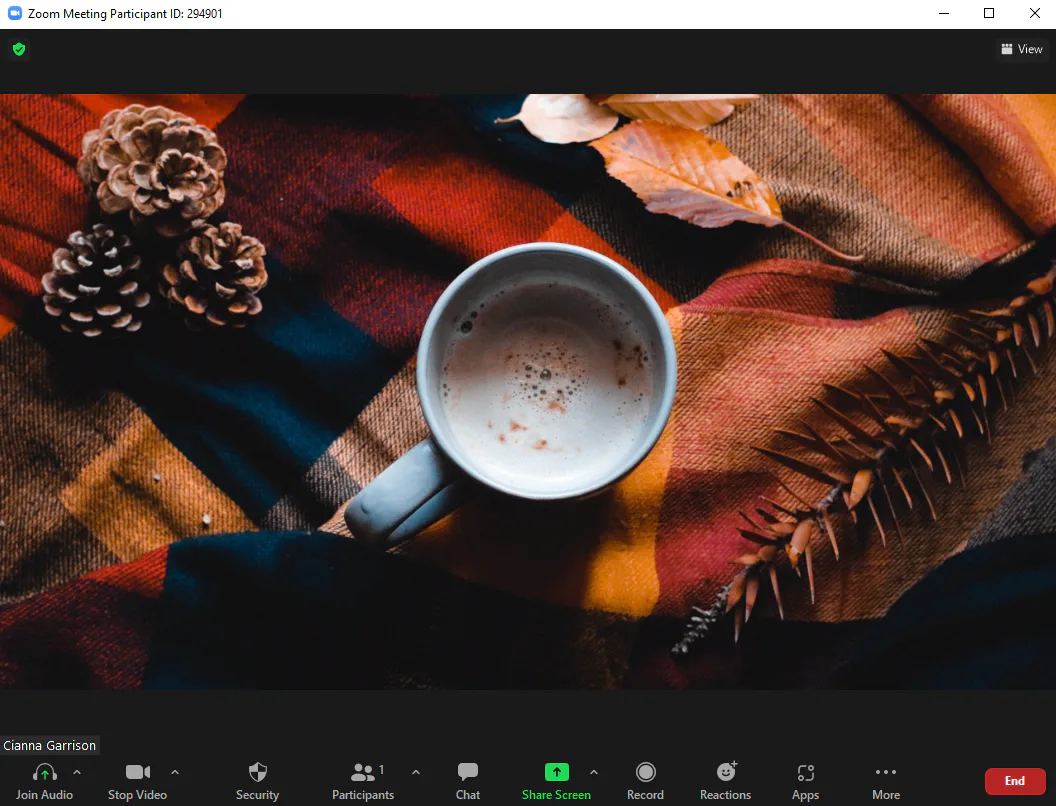Start recording with the Record button
The height and width of the screenshot is (806, 1056).
pos(645,781)
